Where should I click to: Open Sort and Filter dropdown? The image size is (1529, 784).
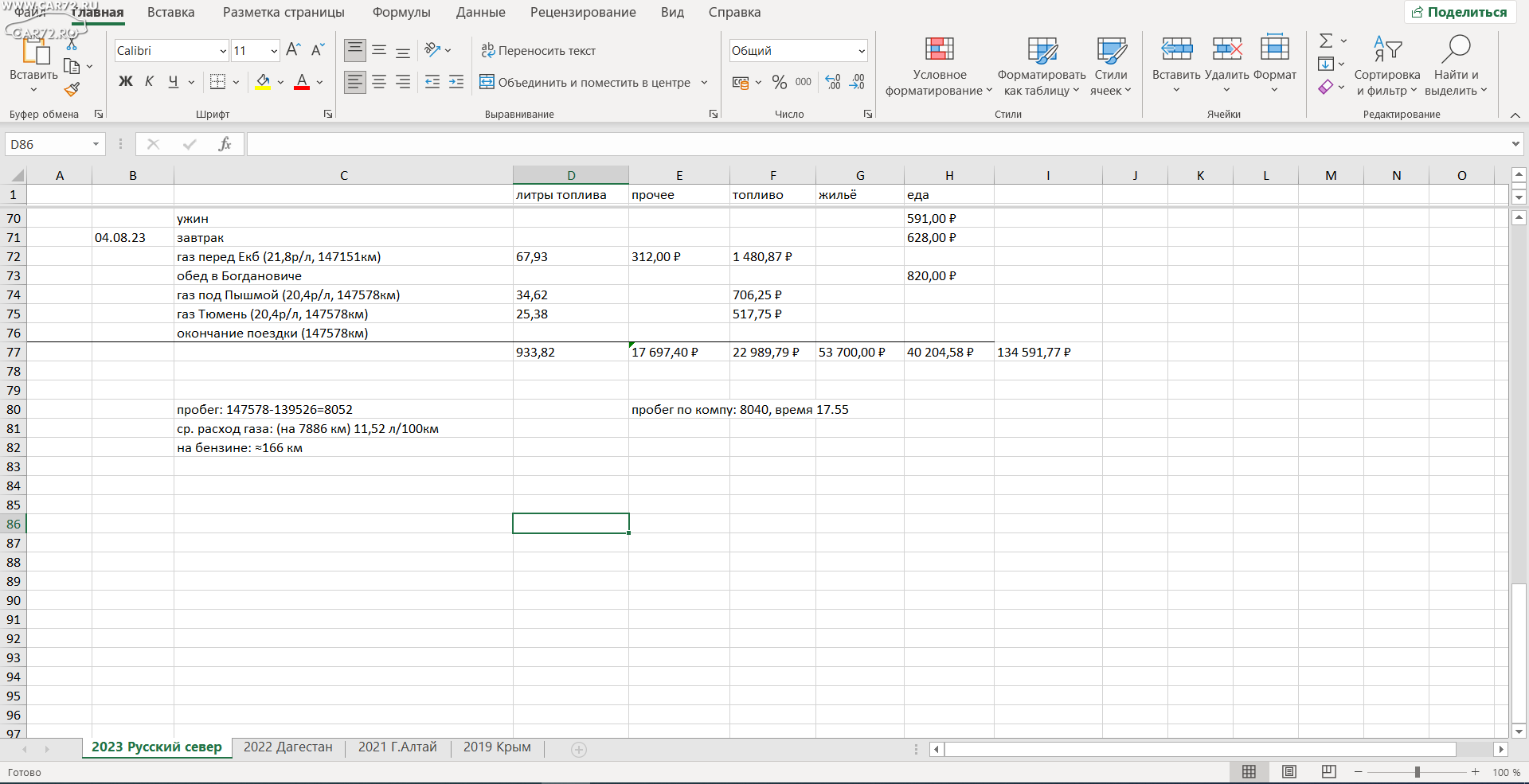click(x=1387, y=66)
